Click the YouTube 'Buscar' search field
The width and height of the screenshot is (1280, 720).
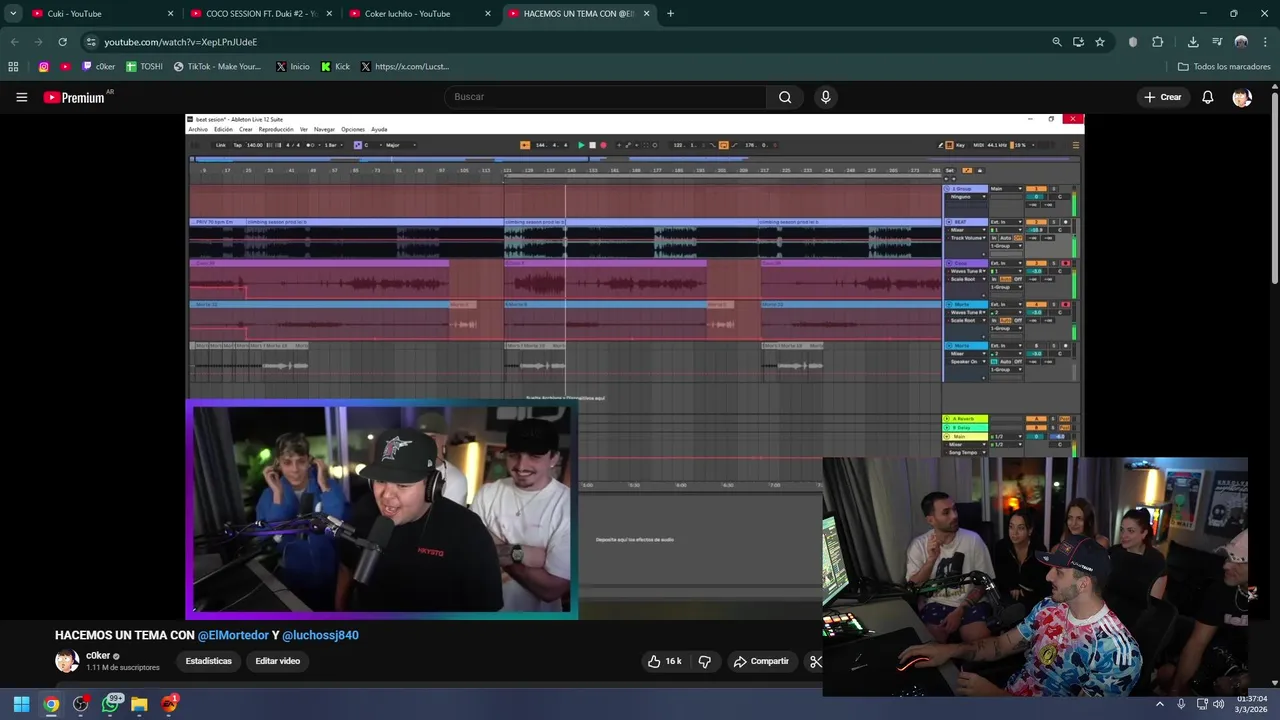tap(605, 97)
